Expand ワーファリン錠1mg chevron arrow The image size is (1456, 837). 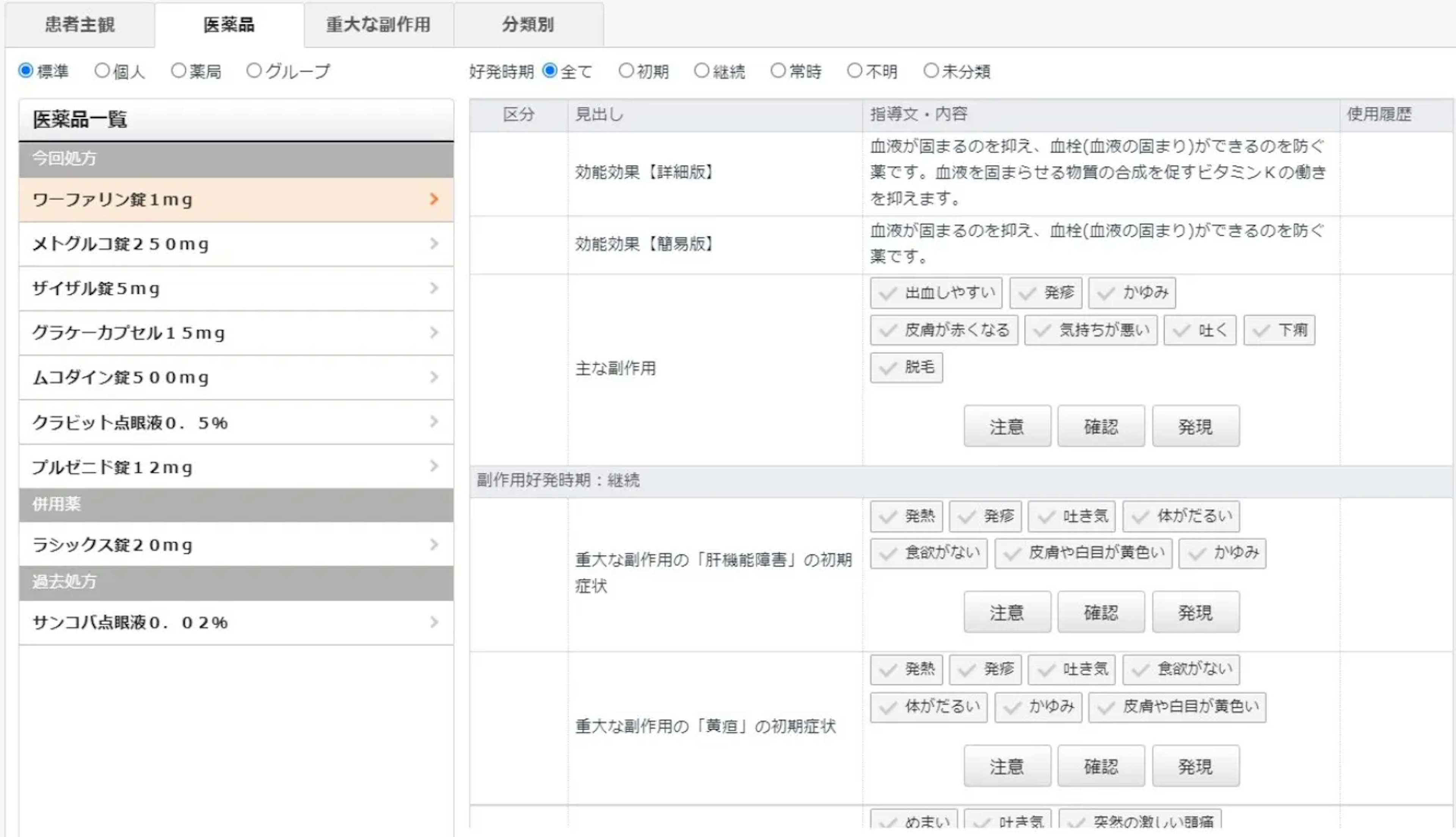pos(434,199)
